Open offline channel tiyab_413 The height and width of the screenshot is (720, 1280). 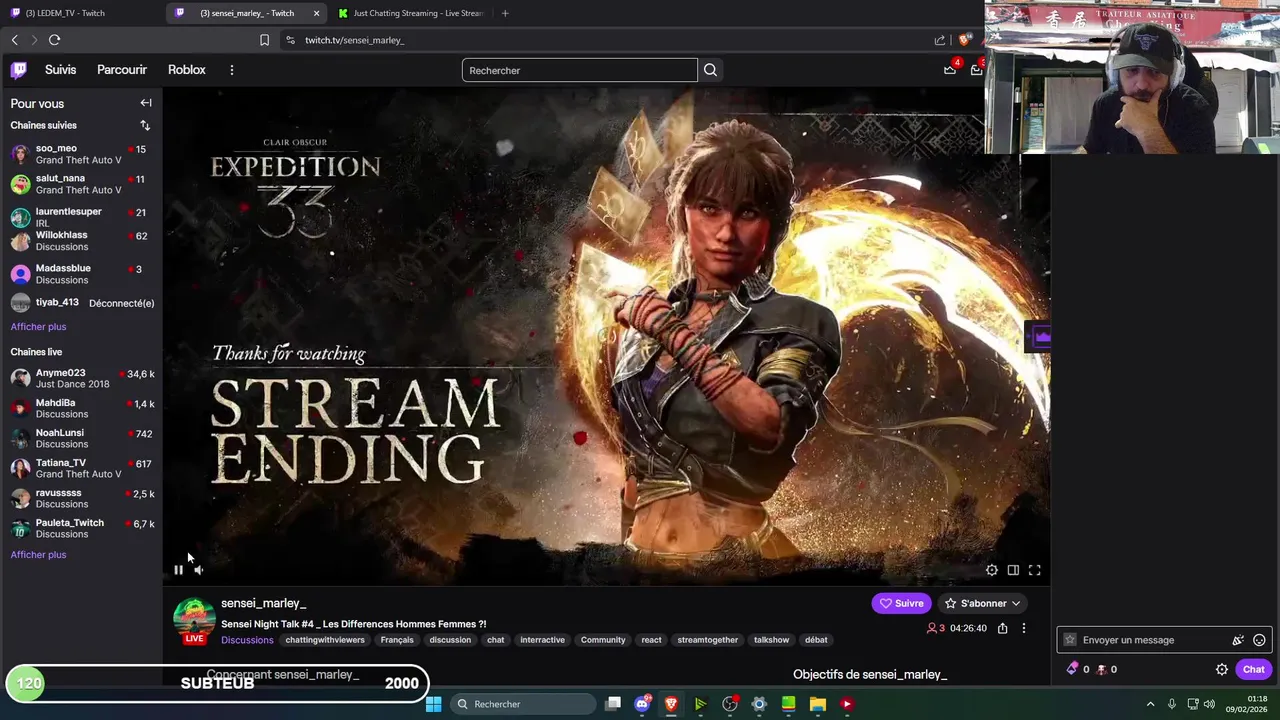[x=81, y=303]
